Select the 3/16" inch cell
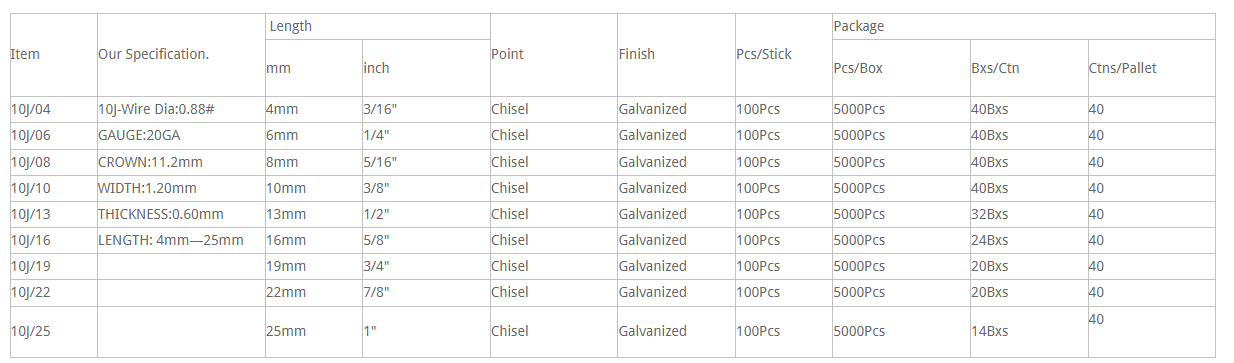The width and height of the screenshot is (1234, 363). pyautogui.click(x=426, y=109)
